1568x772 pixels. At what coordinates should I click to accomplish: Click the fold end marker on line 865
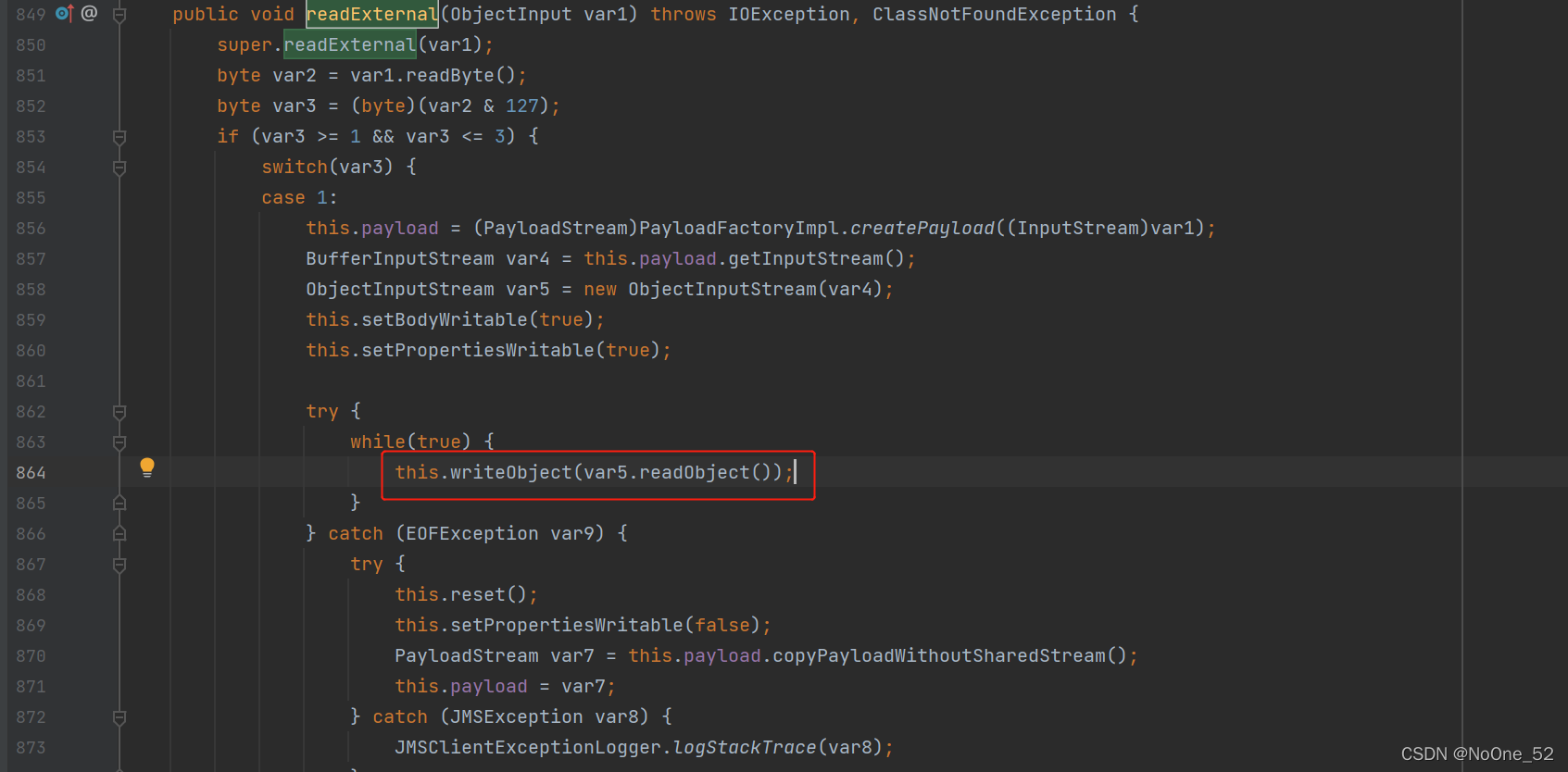(x=119, y=504)
